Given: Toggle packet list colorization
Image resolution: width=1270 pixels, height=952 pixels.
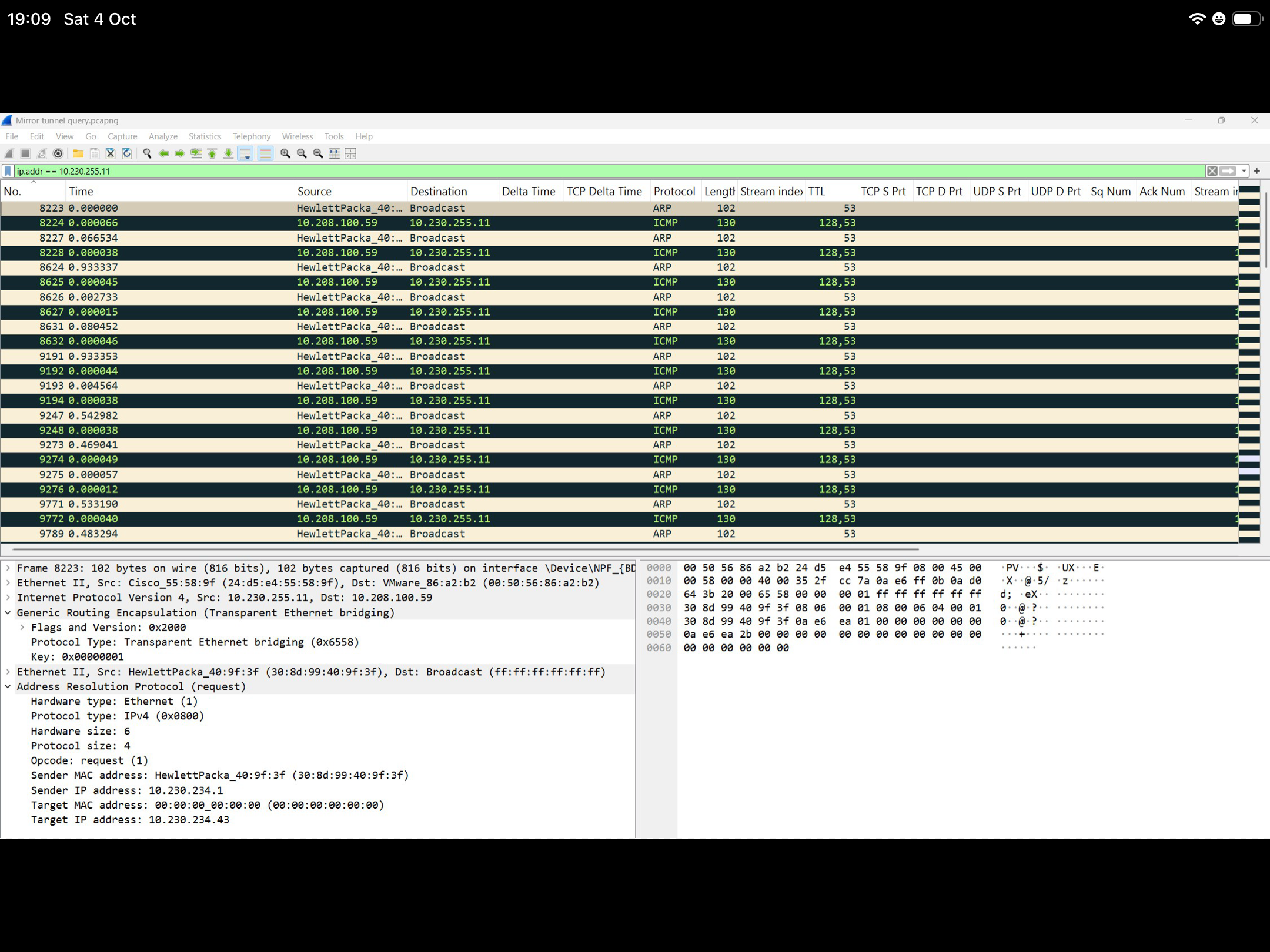Looking at the screenshot, I should tap(266, 153).
